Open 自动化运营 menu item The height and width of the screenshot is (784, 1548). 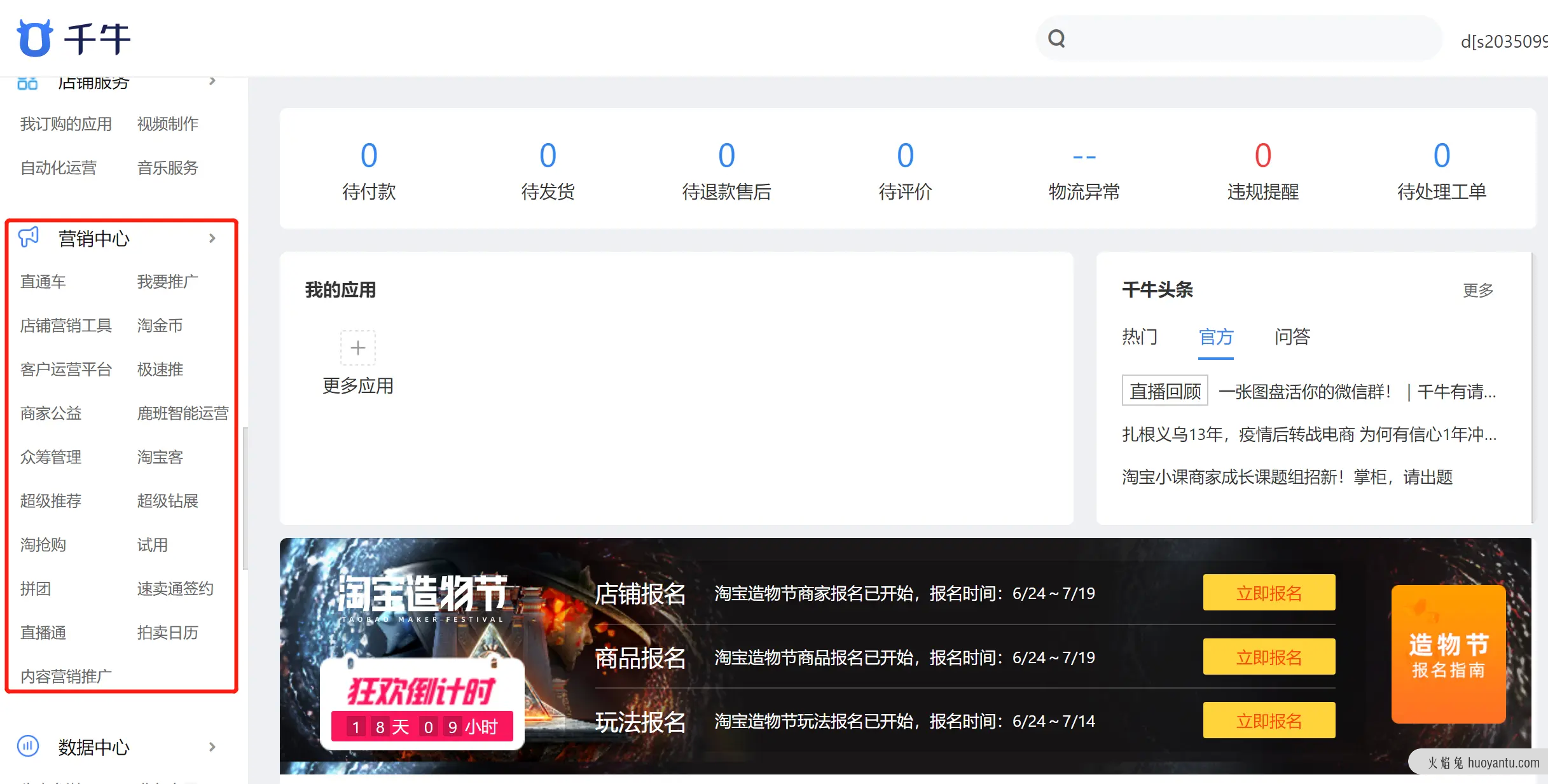tap(59, 168)
